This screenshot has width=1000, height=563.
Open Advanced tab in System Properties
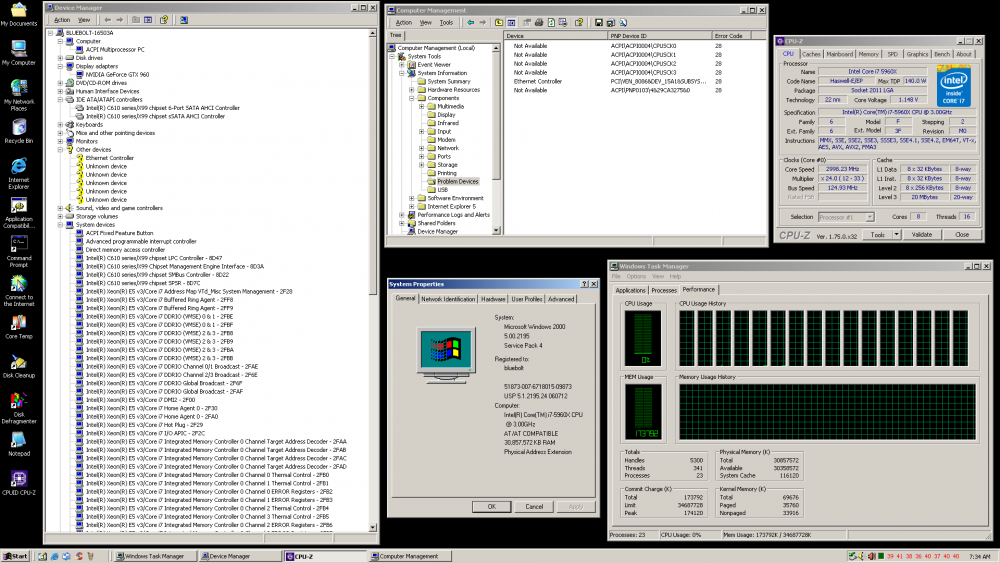561,299
